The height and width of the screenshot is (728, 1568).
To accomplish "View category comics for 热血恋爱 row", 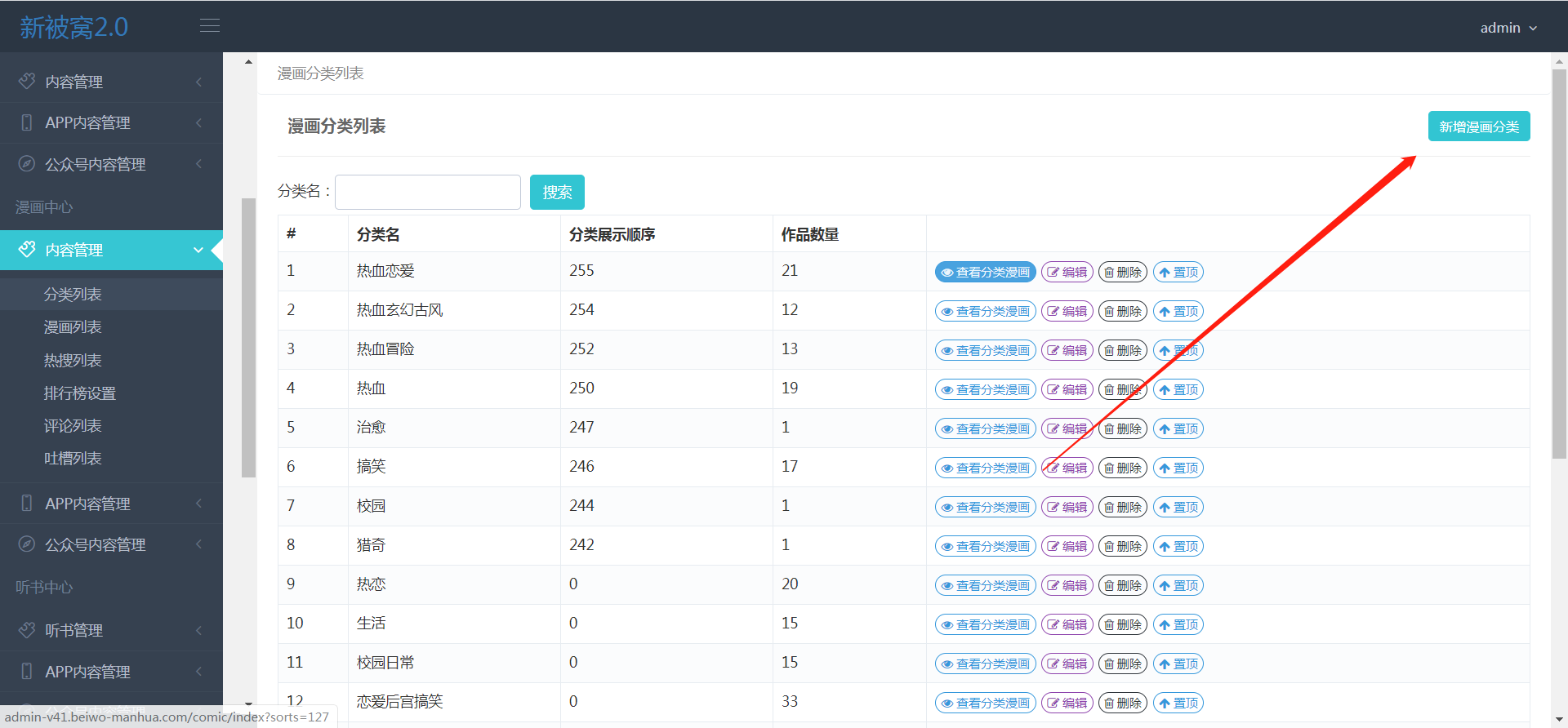I will pyautogui.click(x=985, y=272).
